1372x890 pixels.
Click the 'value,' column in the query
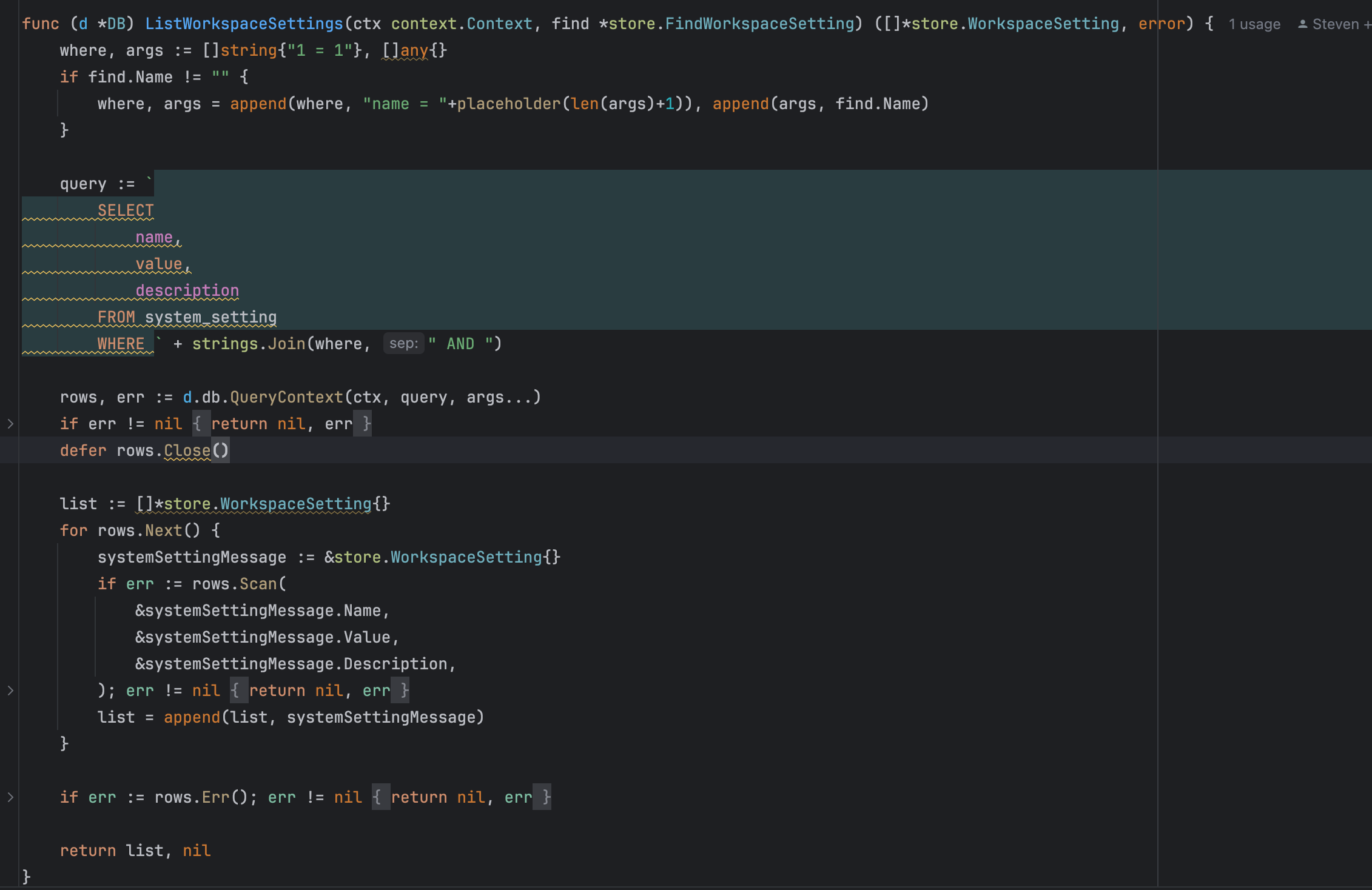[163, 264]
